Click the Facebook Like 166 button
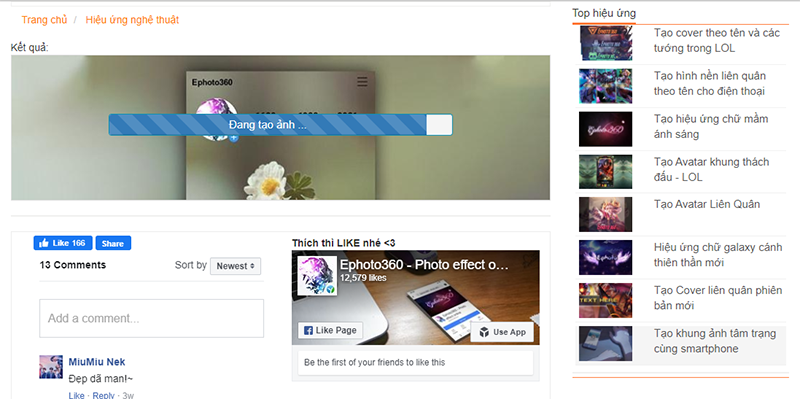 click(63, 243)
